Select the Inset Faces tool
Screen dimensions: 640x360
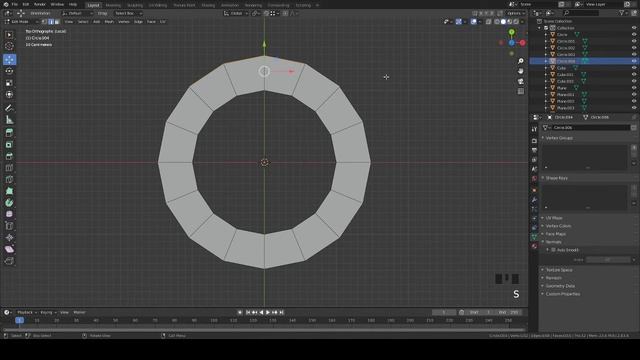click(x=9, y=144)
